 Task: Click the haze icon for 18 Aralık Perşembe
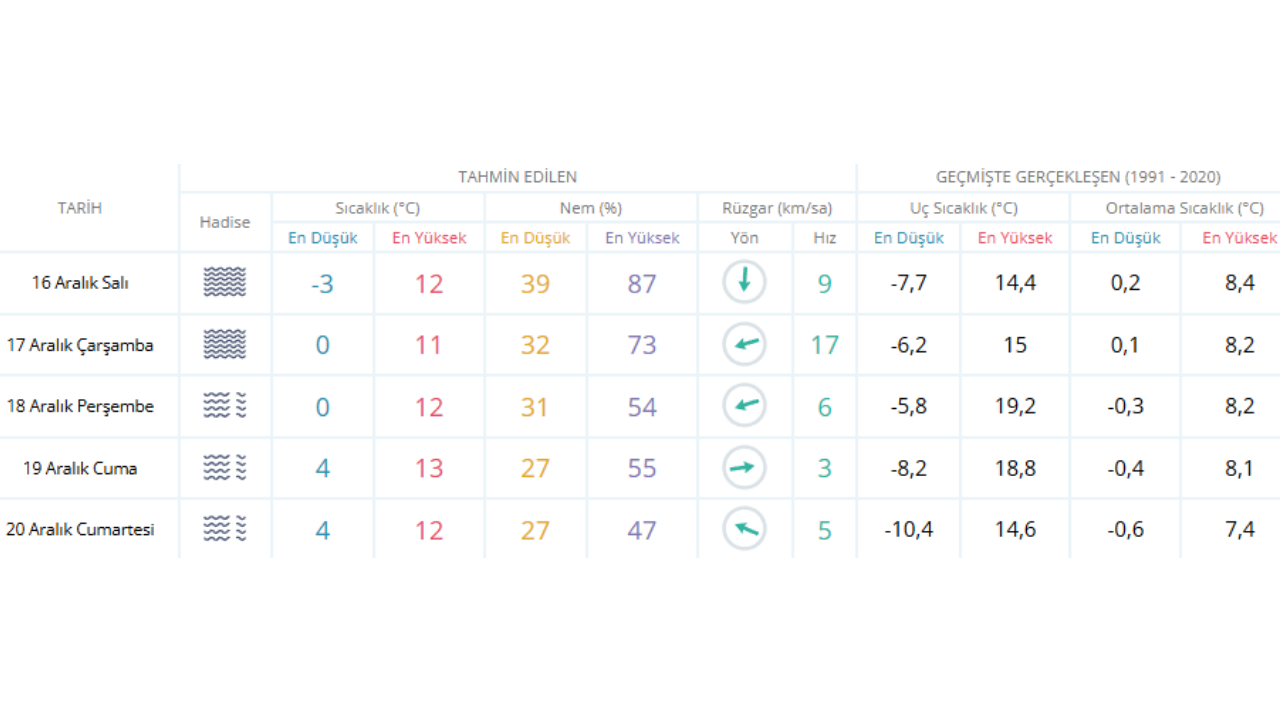(224, 406)
